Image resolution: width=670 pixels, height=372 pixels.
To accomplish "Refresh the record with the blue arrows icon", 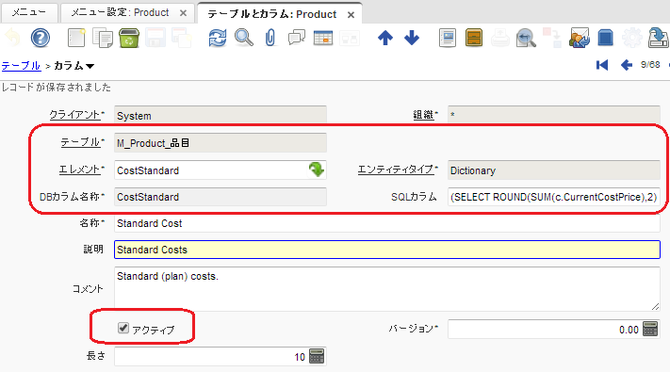I will pos(217,38).
